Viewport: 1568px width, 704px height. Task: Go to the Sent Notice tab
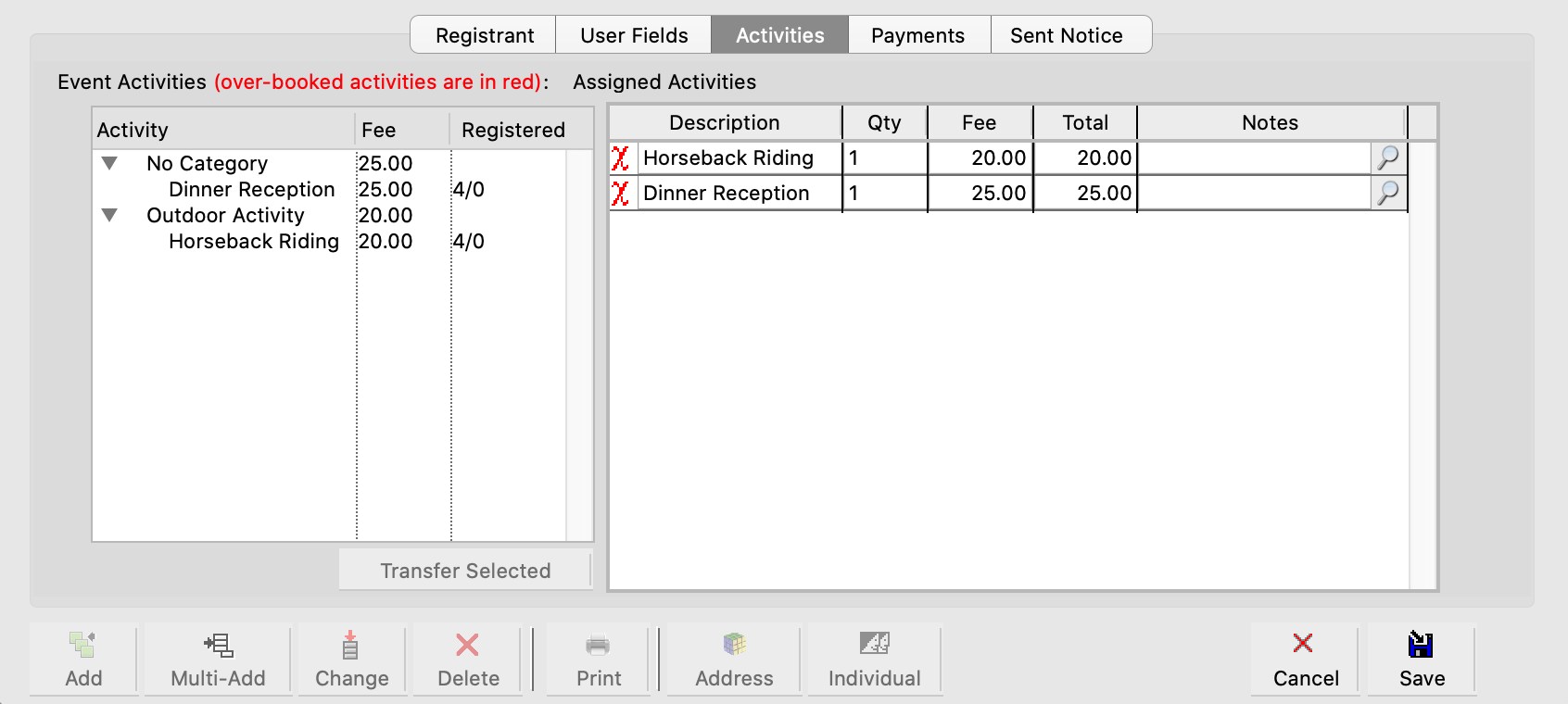pyautogui.click(x=1066, y=35)
